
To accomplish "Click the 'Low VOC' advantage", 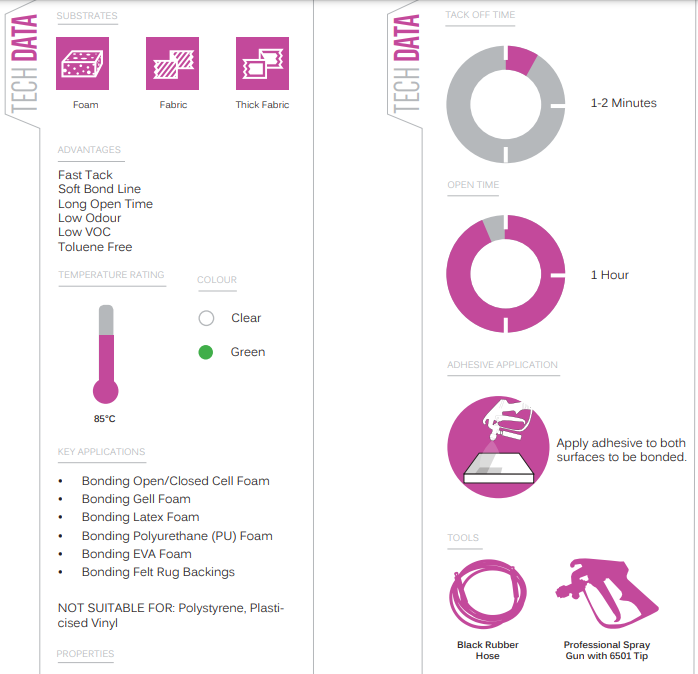I will [84, 232].
